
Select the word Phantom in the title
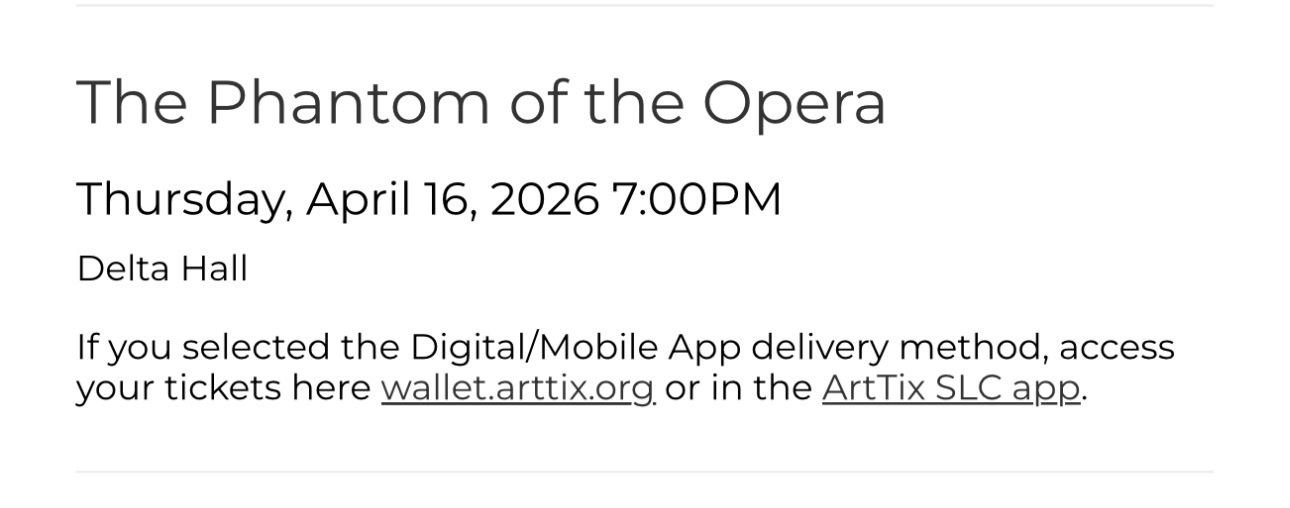351,102
